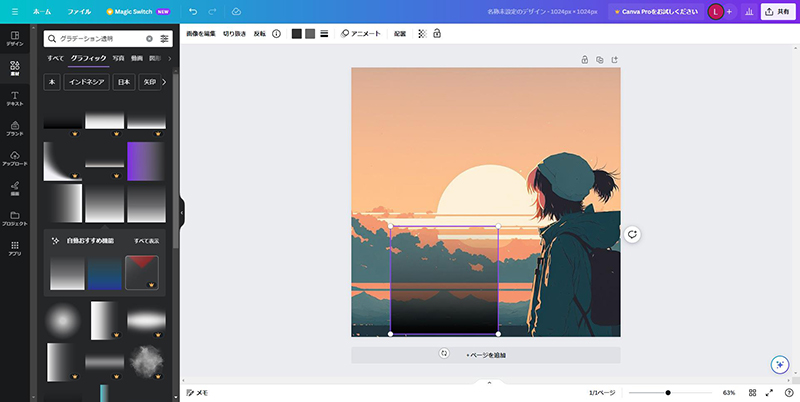Image resolution: width=800 pixels, height=402 pixels.
Task: Click 画像を編集
Action: [201, 34]
